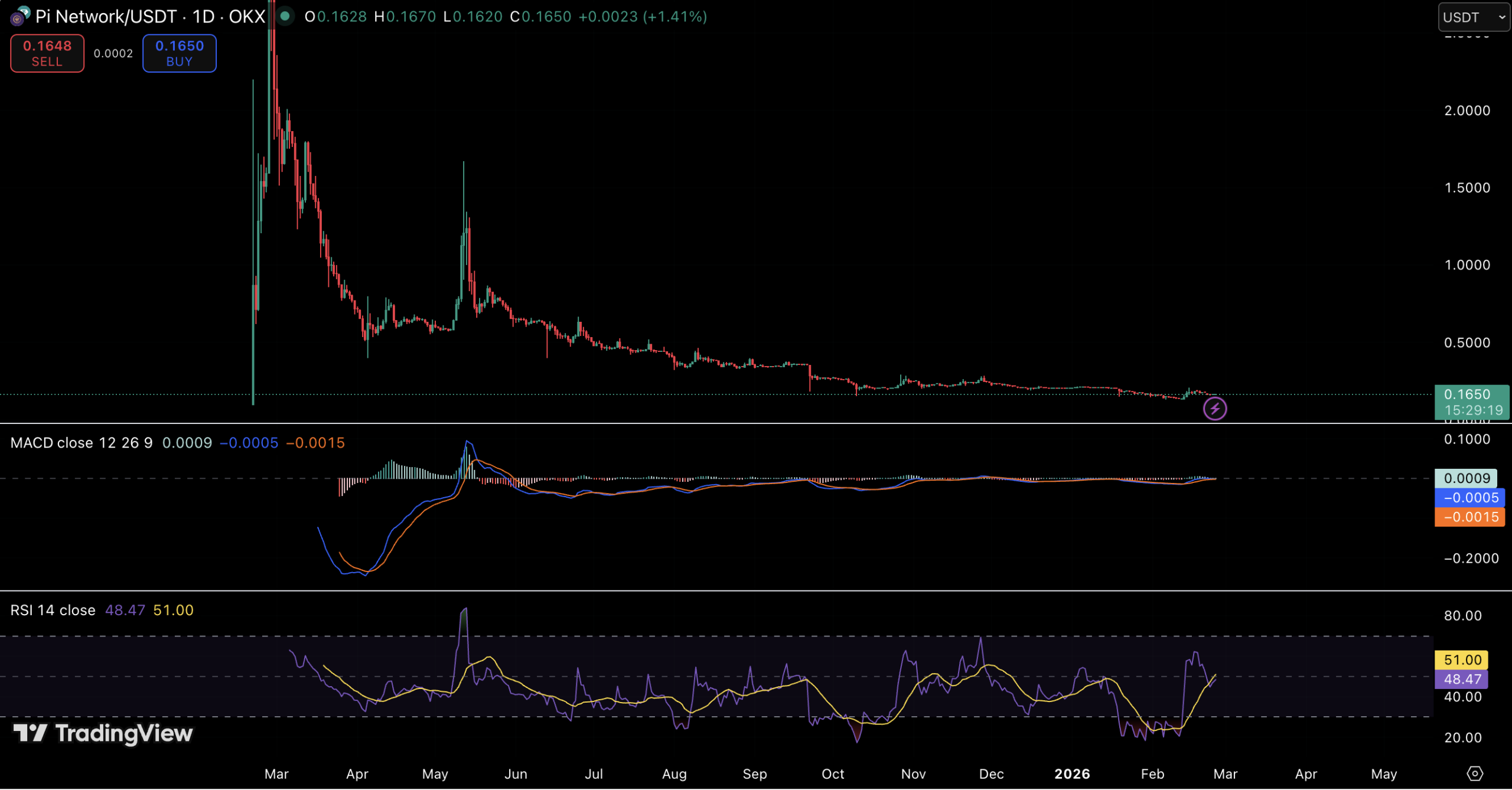Viewport: 1512px width, 790px height.
Task: Click the SELL button at 0.1648
Action: tap(47, 53)
